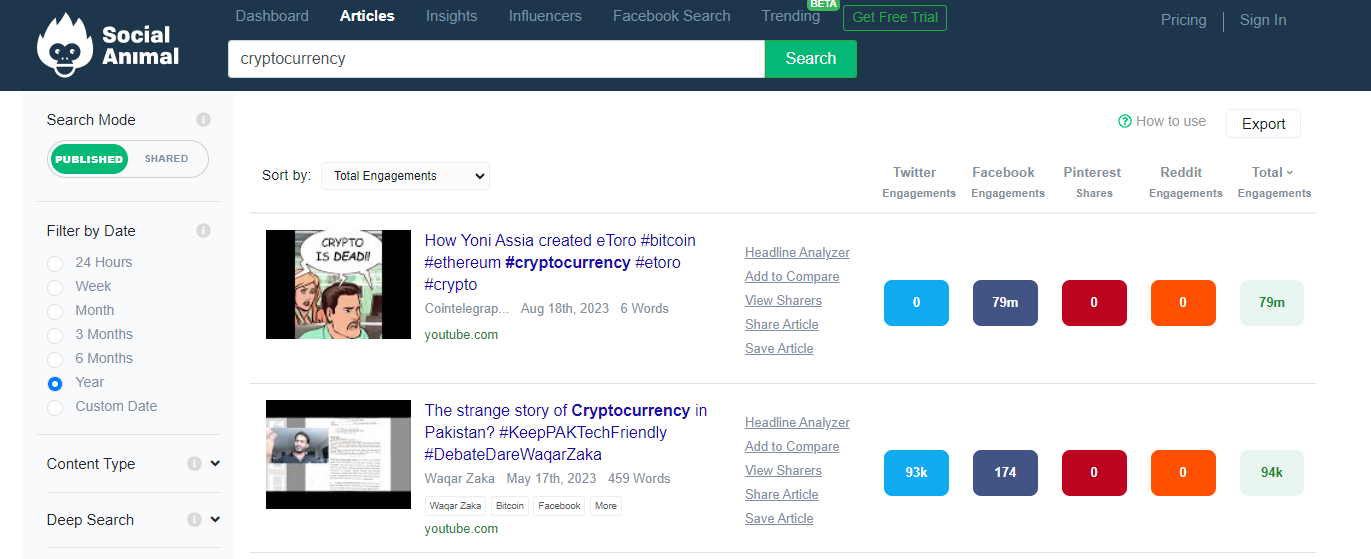The height and width of the screenshot is (559, 1371).
Task: Choose the Custom Date radio option
Action: [55, 407]
